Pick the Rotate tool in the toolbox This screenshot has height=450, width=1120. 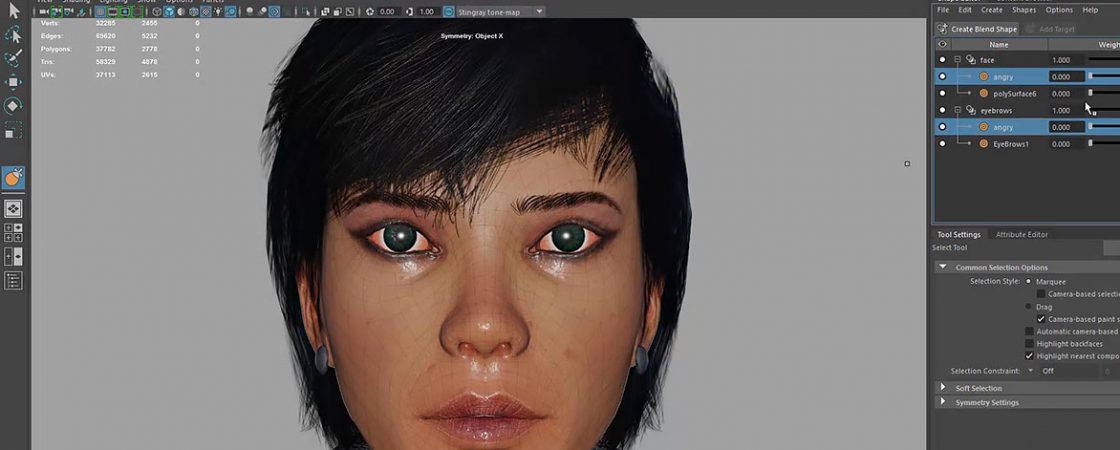pos(14,106)
